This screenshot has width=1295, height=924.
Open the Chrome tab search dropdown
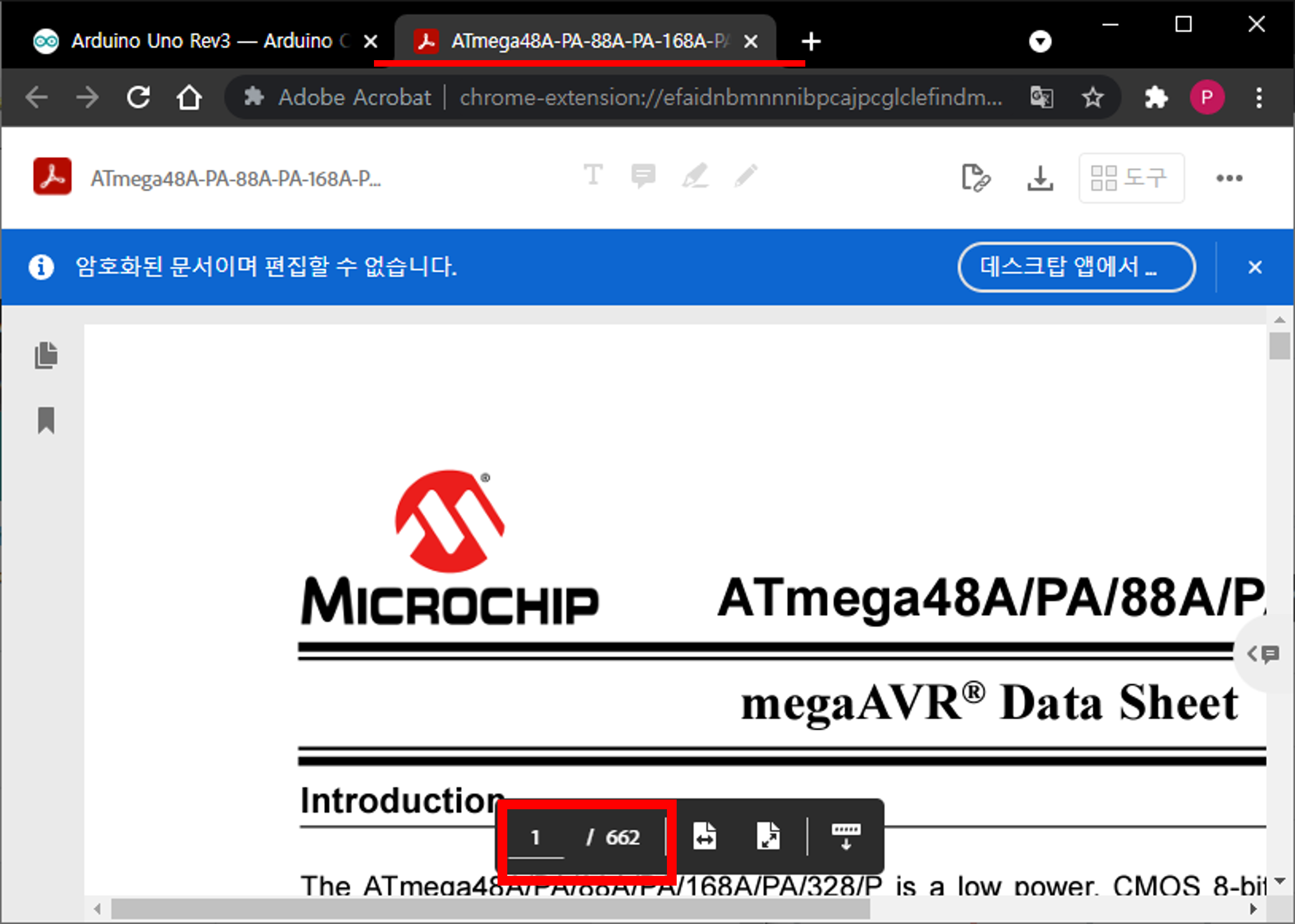pos(1040,42)
